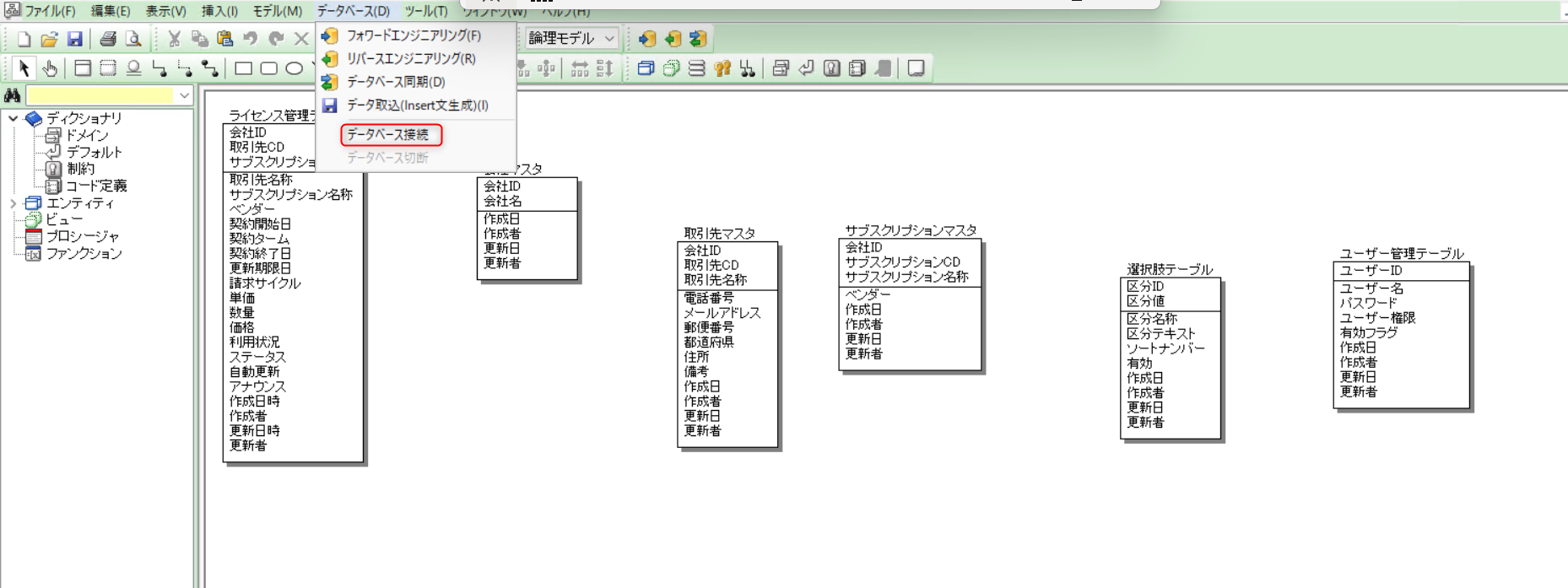Click the binoculars search icon
Screen dimensions: 1568x588
point(12,95)
